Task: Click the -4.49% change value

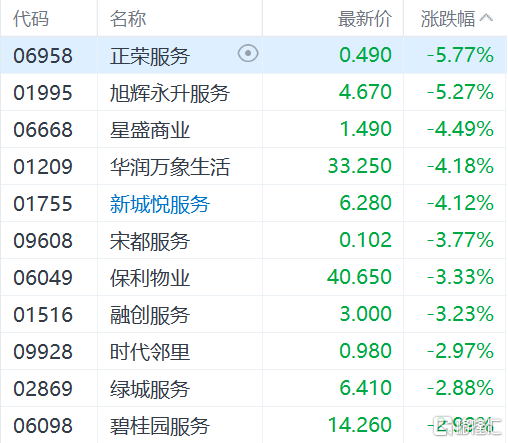Action: (460, 129)
